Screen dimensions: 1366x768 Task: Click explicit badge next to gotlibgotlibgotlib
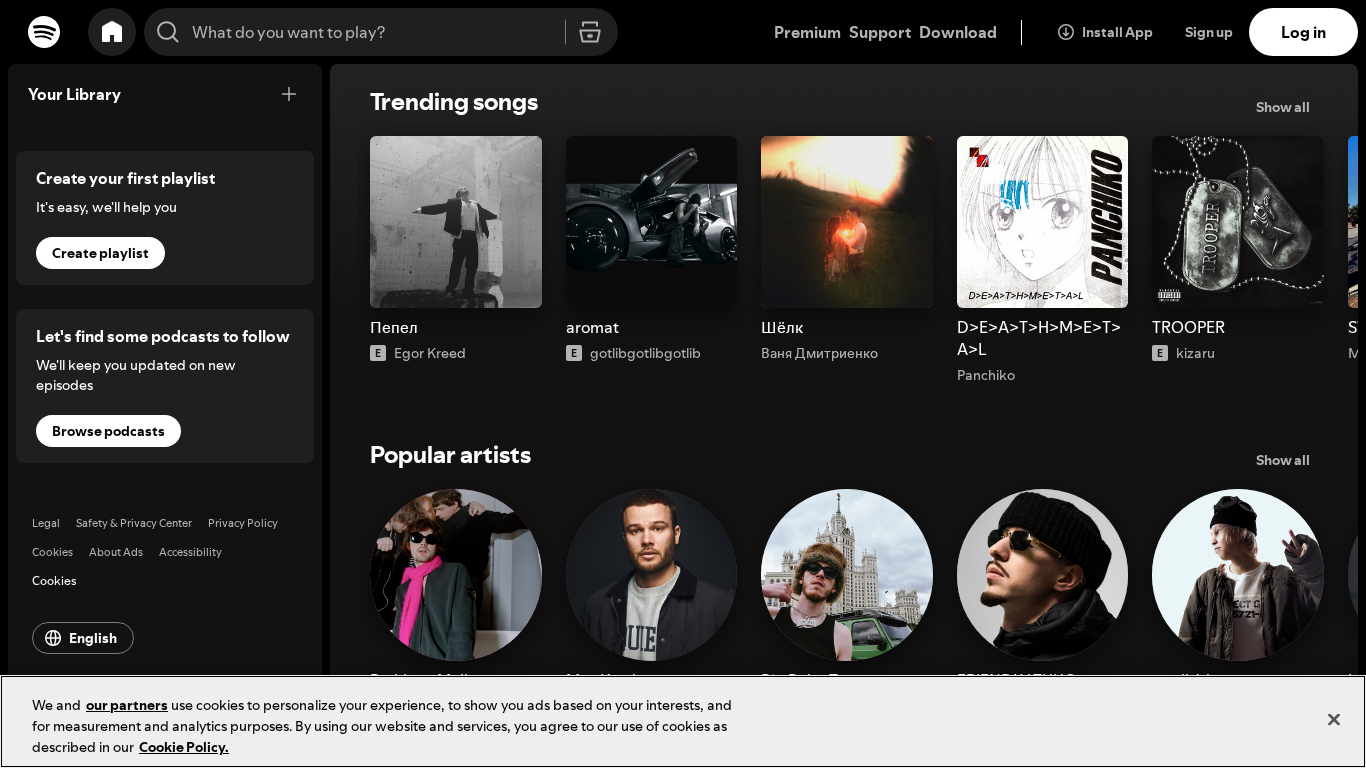click(x=574, y=353)
